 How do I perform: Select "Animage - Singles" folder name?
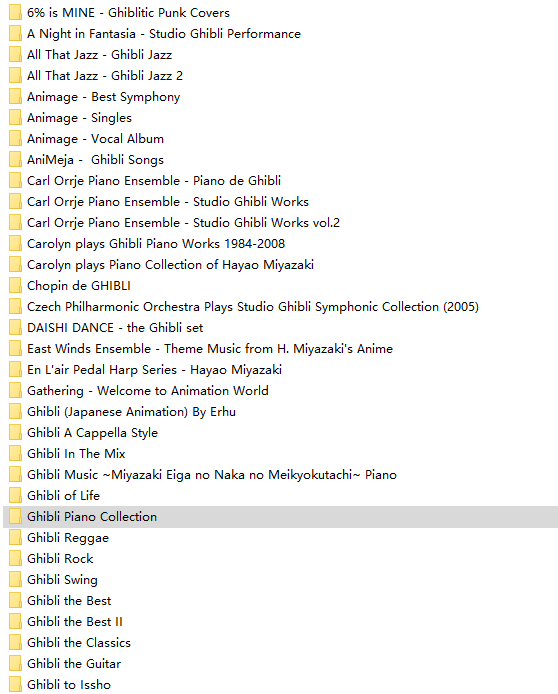tap(79, 118)
